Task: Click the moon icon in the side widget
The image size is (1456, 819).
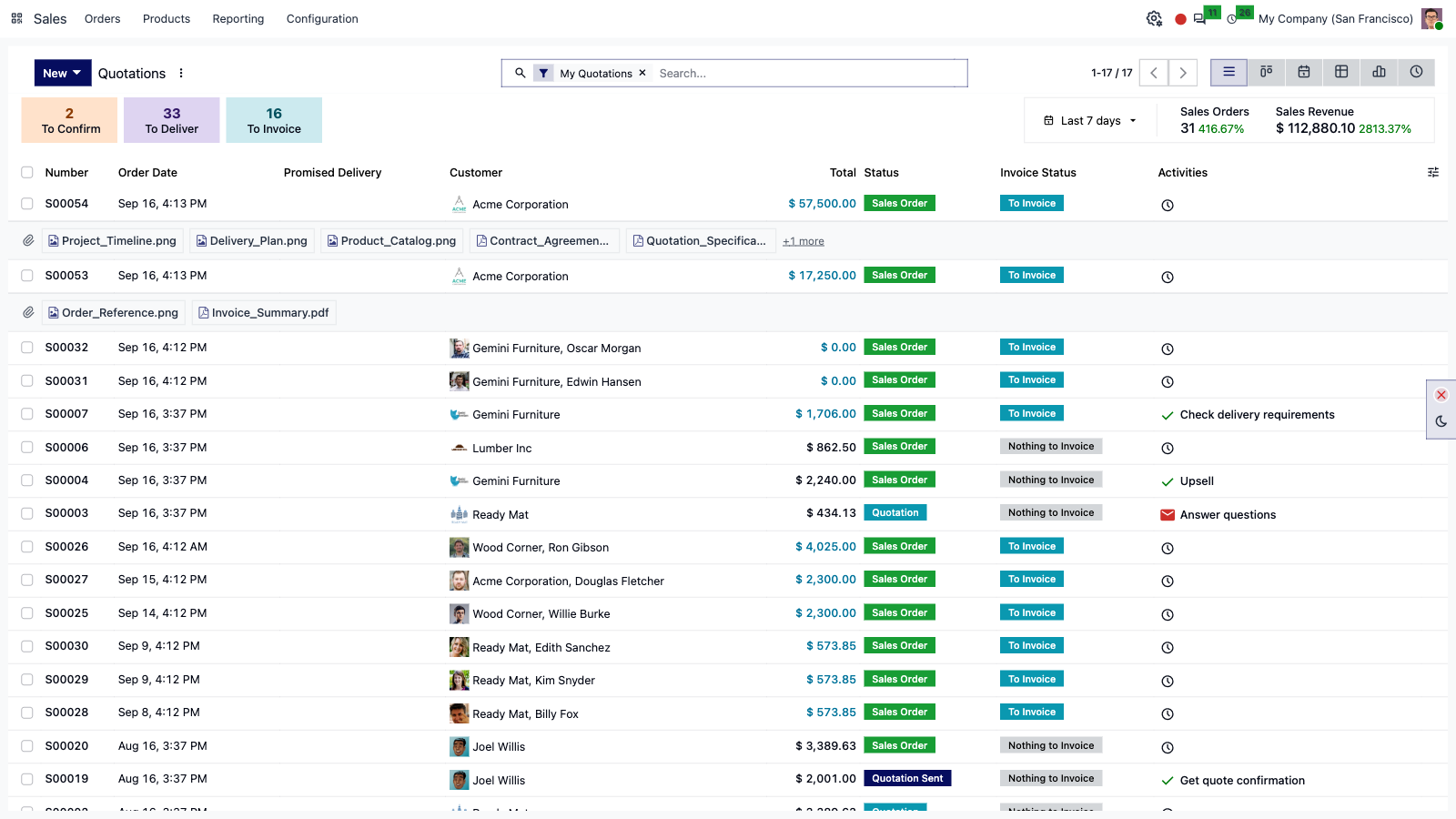Action: 1441,421
